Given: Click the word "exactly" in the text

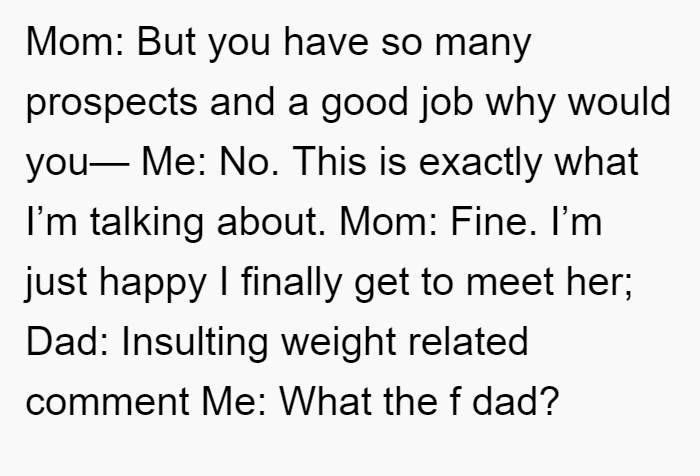Looking at the screenshot, I should [480, 163].
